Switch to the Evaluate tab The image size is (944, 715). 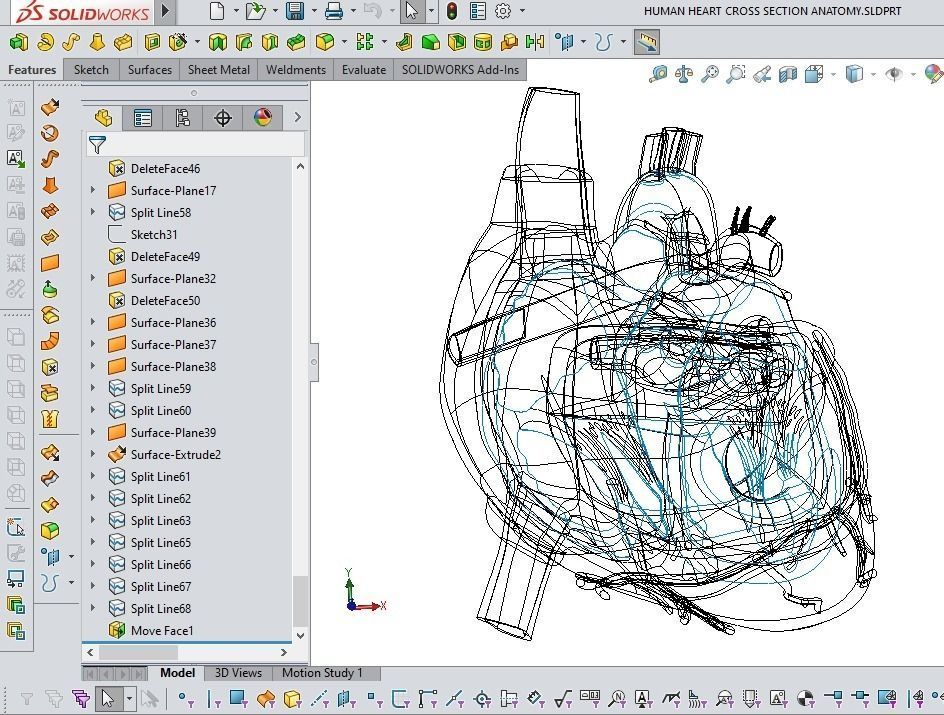coord(364,70)
